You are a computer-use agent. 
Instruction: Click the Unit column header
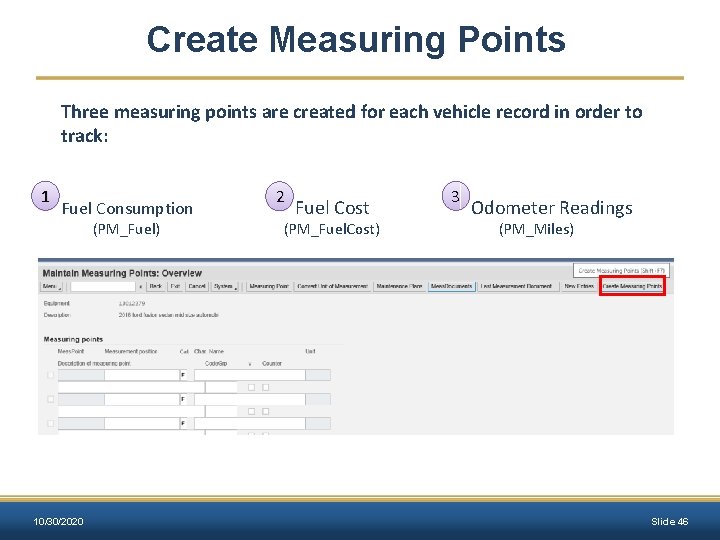310,351
